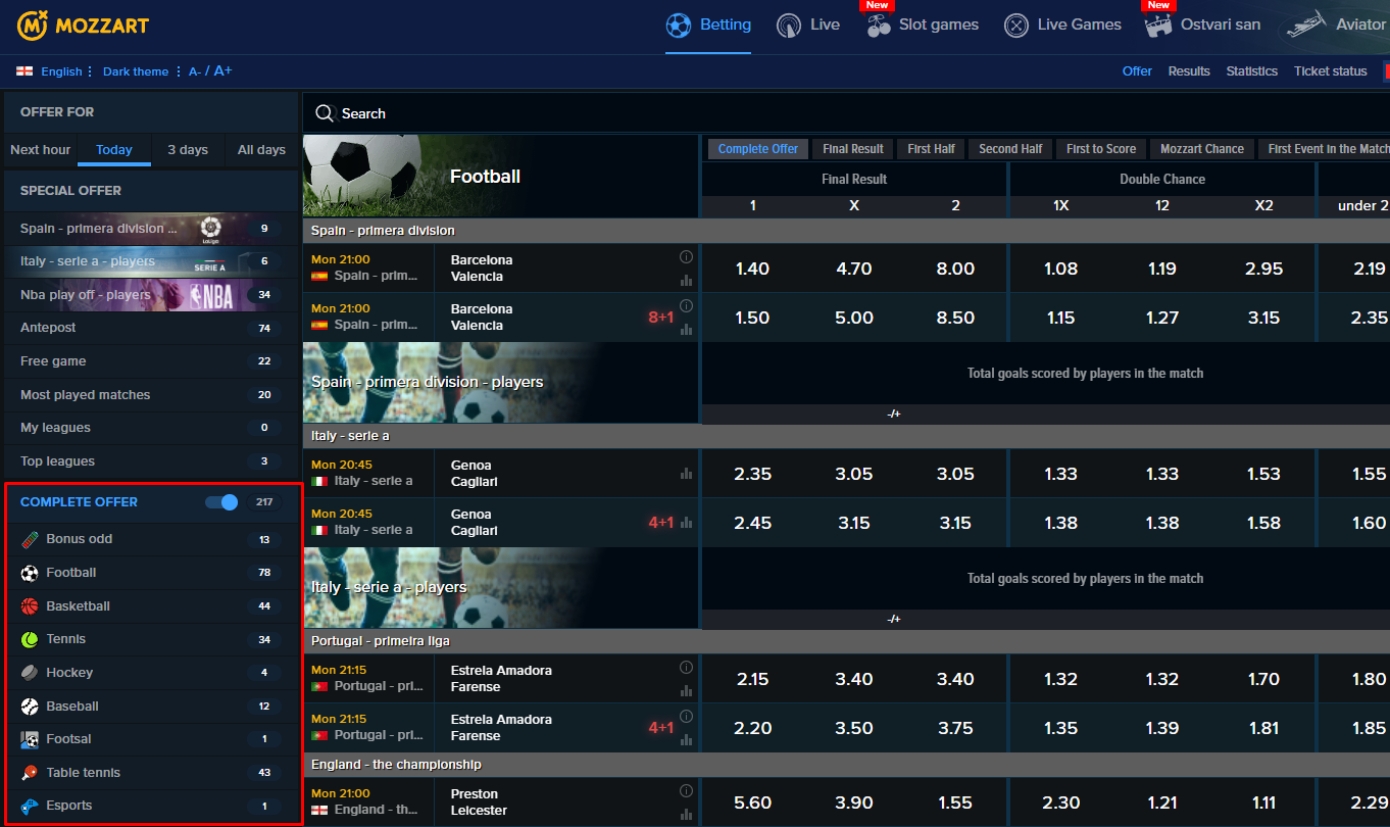Click the Mozzart logo
This screenshot has height=827, width=1390.
point(82,24)
